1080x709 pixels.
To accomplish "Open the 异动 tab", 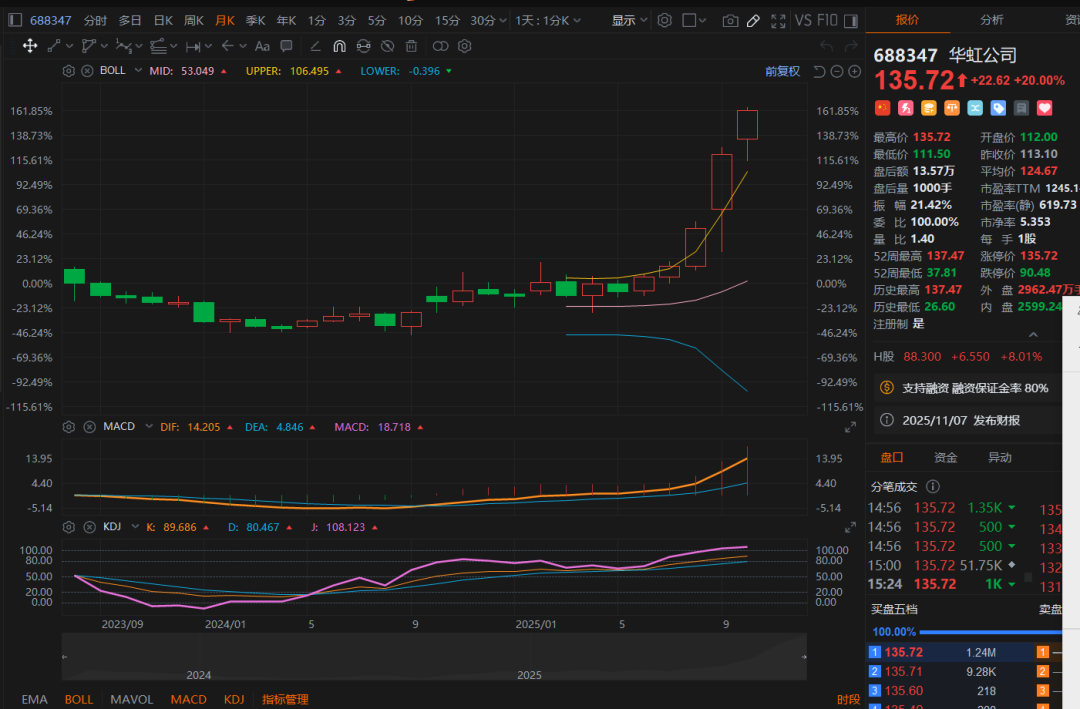I will point(999,458).
